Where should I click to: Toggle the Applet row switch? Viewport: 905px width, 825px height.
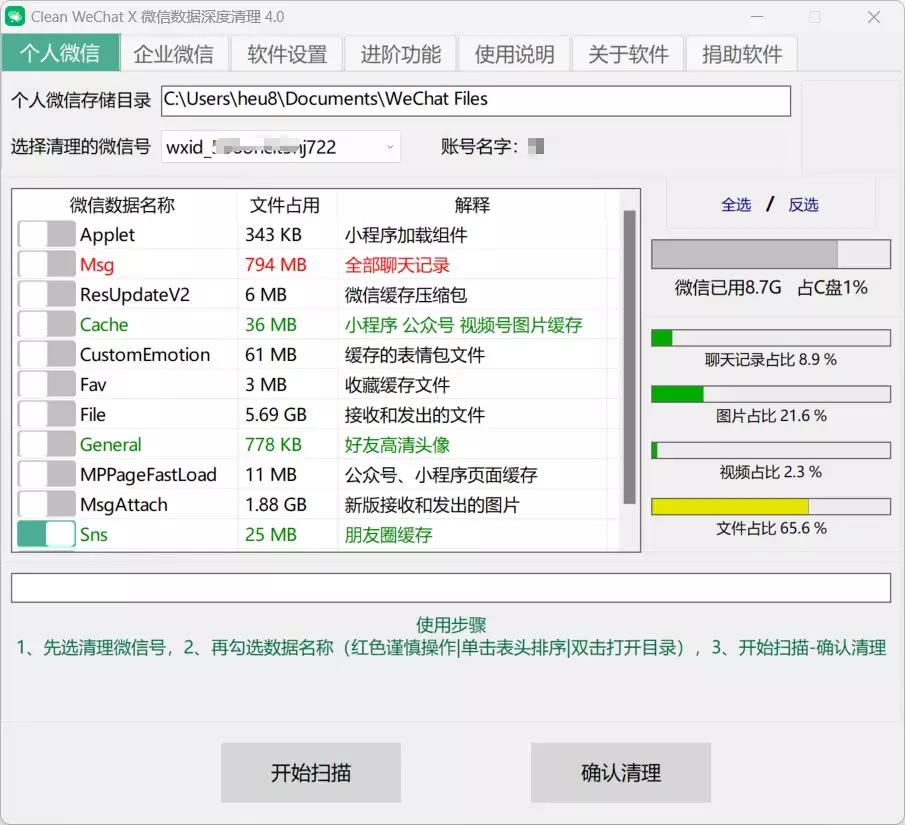click(x=46, y=234)
